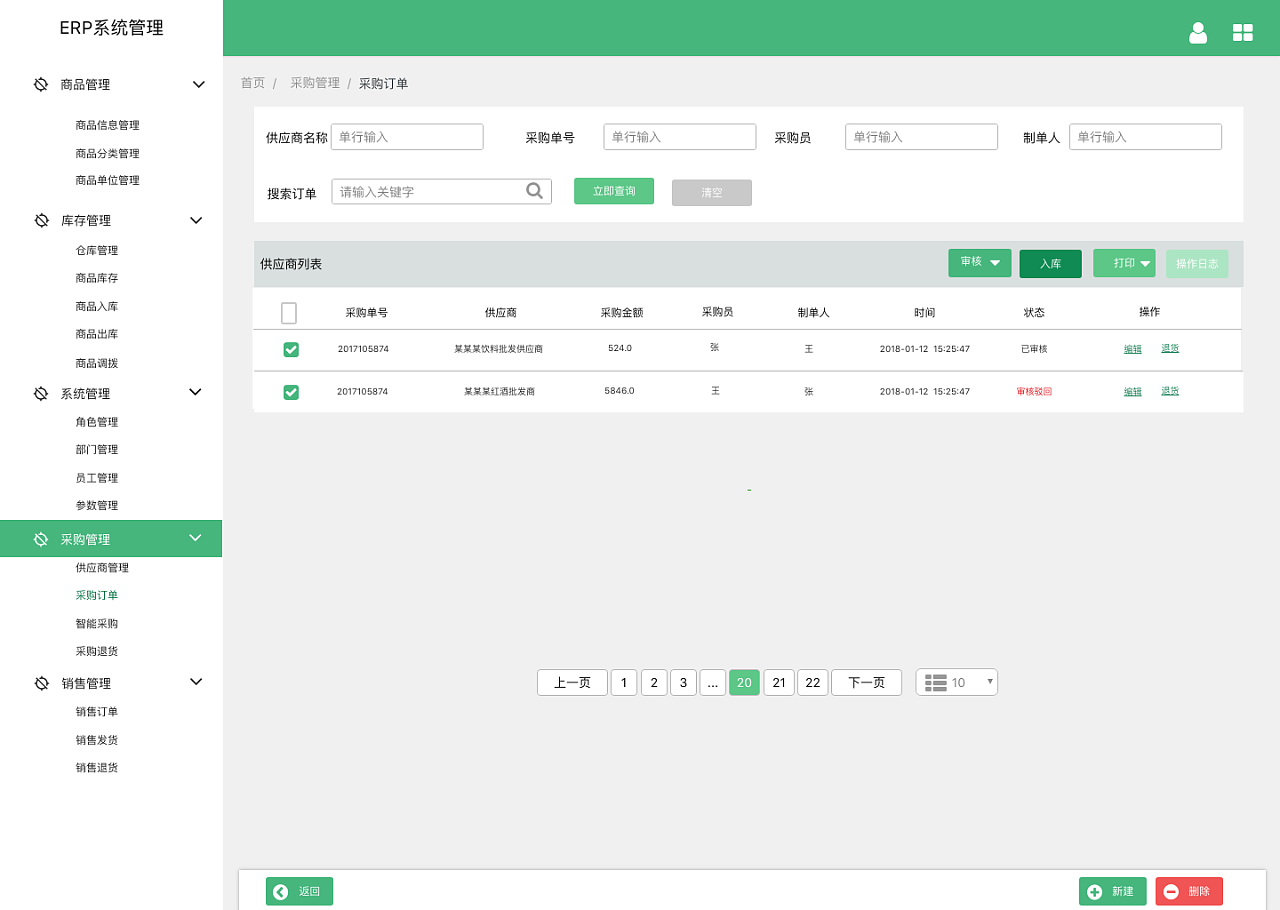
Task: Select 采购退货 in the sidebar menu
Action: [97, 650]
